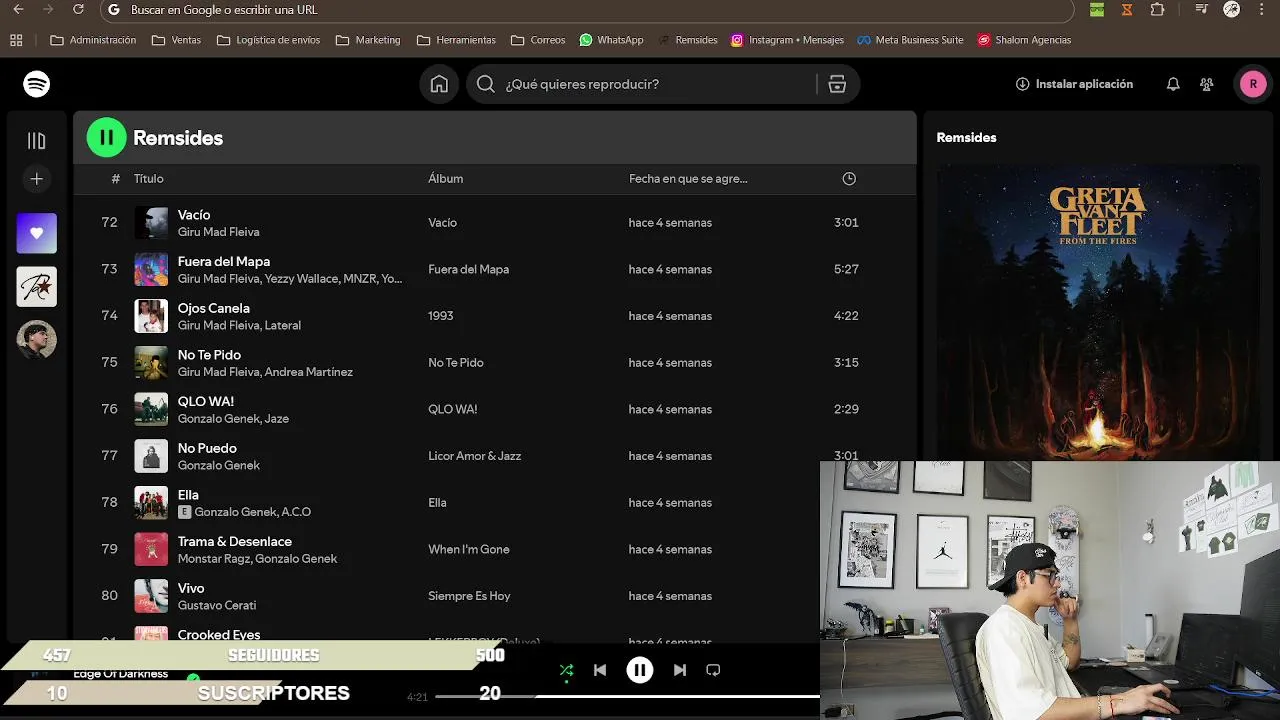
Task: Click Greta Van Fleet album cover
Action: (1098, 312)
